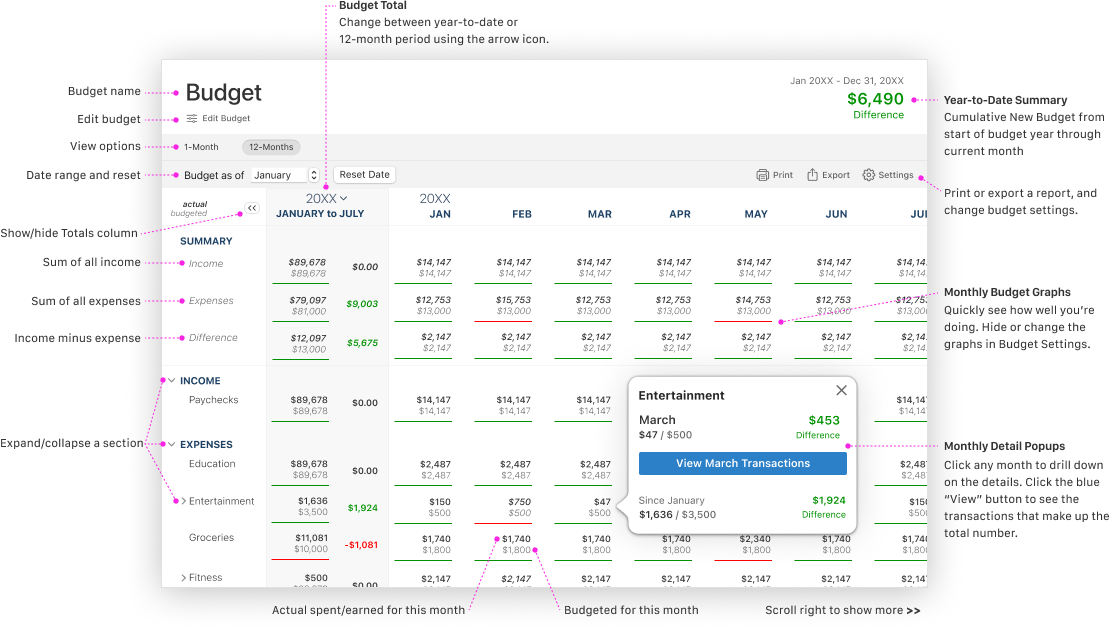Hide the Totals column with double-arrow button
The height and width of the screenshot is (629, 1112).
click(252, 208)
